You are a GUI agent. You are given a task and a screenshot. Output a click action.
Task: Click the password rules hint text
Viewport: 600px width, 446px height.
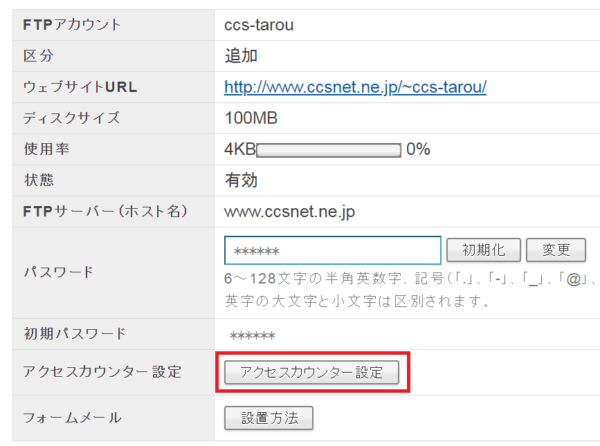pyautogui.click(x=412, y=290)
